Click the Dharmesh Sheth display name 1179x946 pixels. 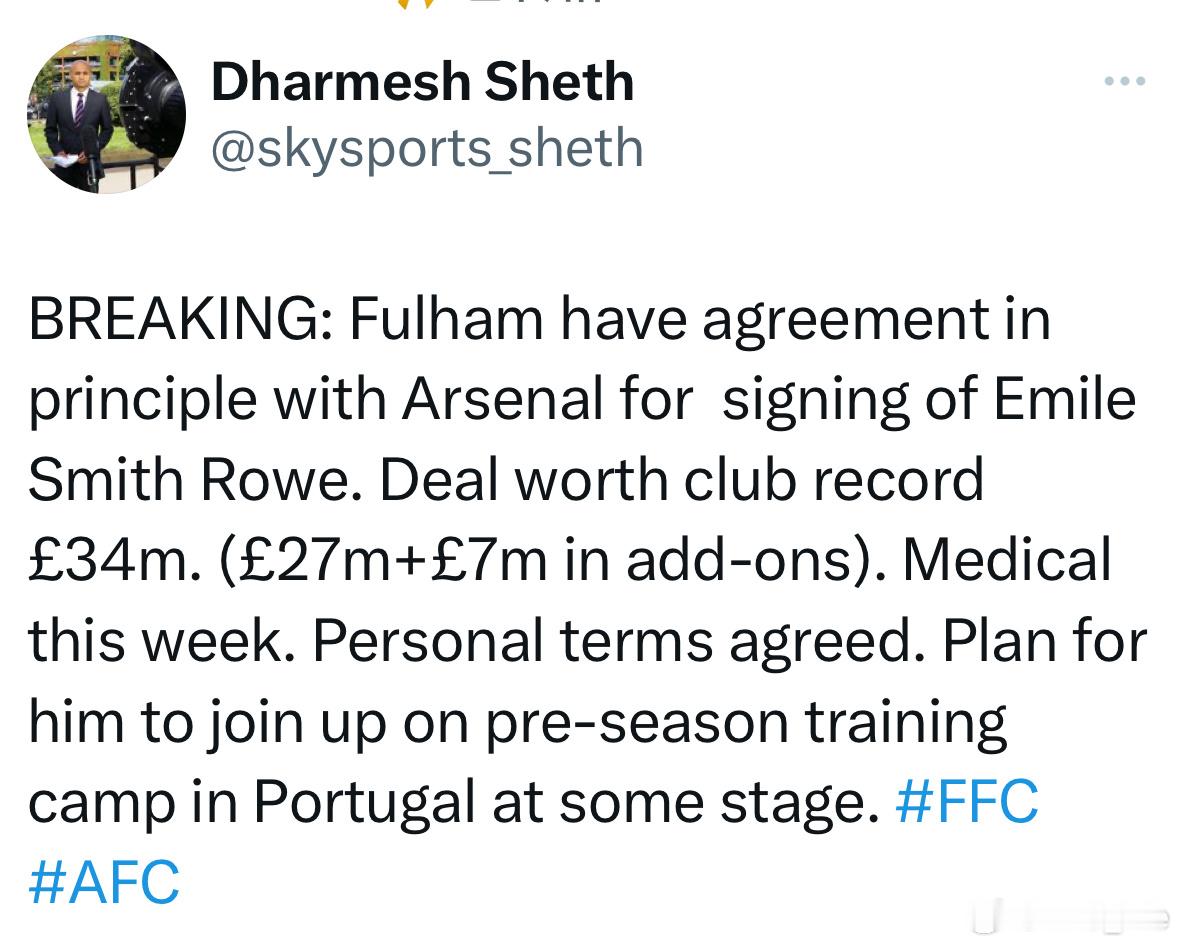[x=423, y=81]
